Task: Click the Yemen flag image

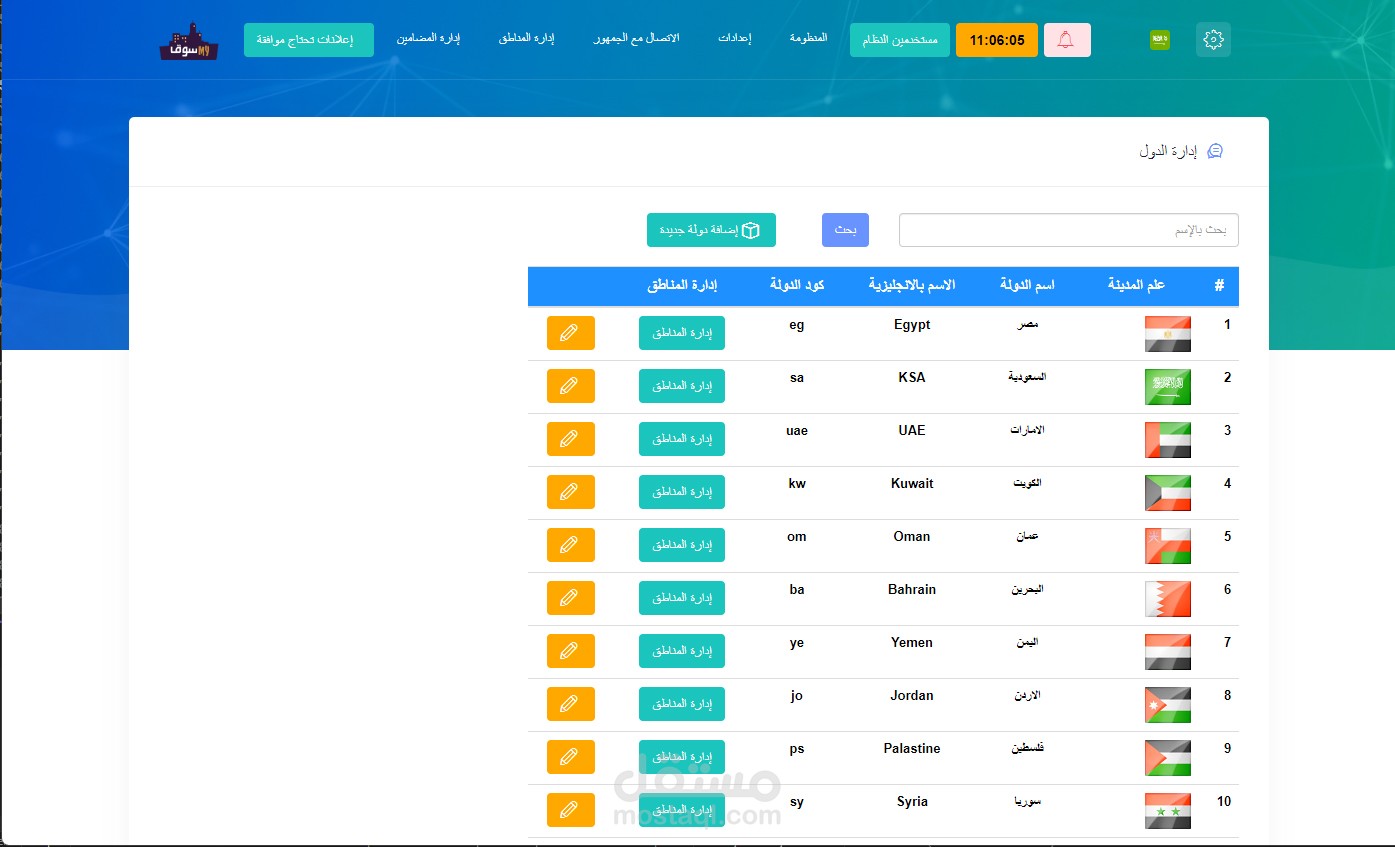Action: click(x=1168, y=652)
